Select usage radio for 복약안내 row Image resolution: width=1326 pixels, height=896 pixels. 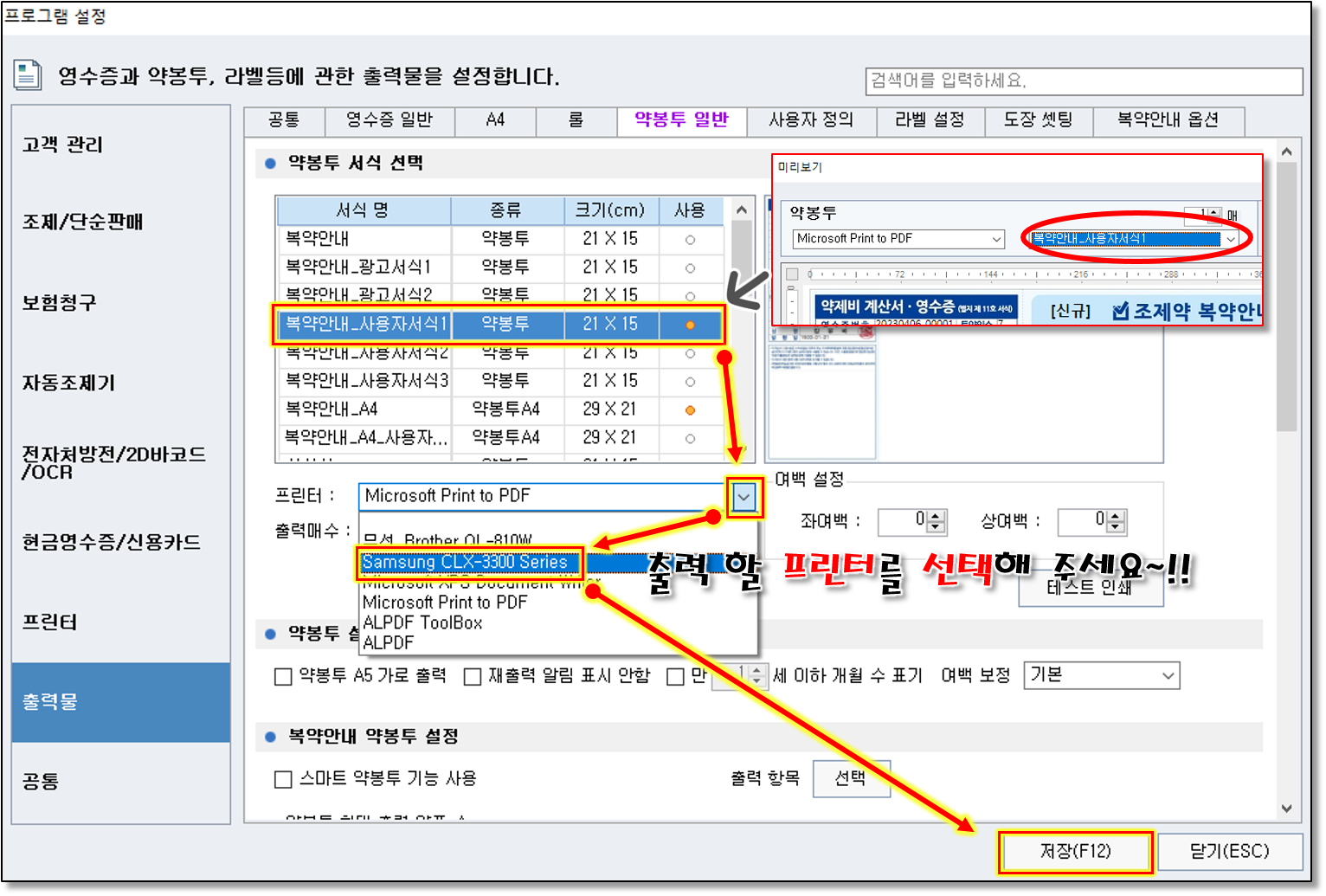point(690,239)
